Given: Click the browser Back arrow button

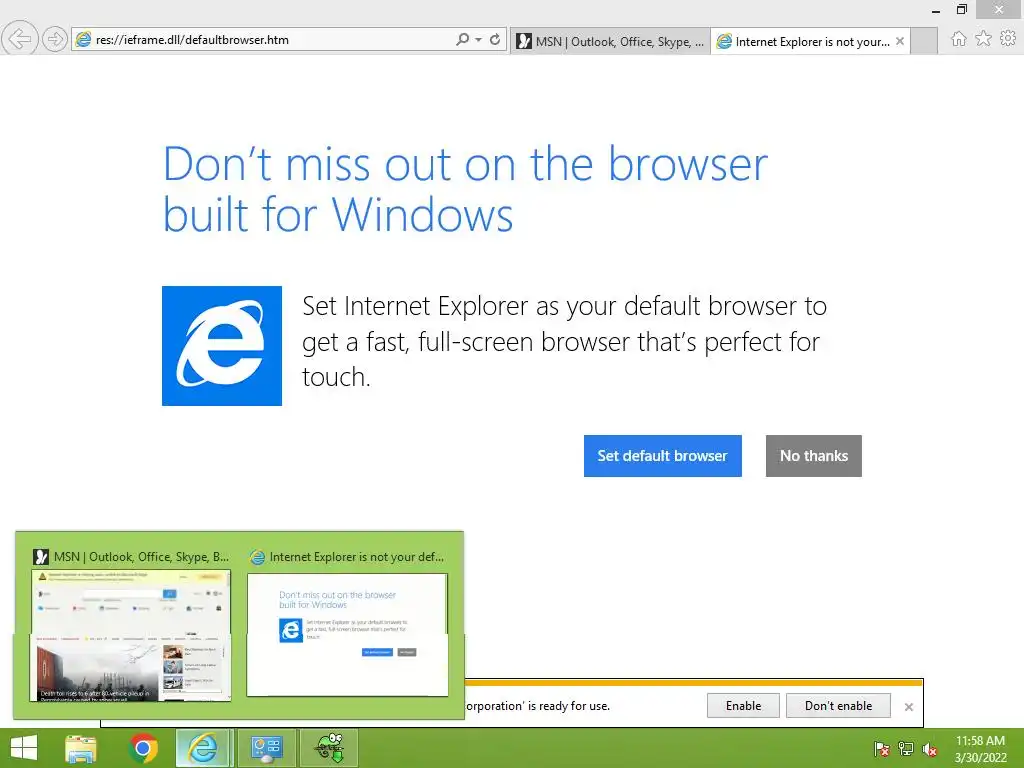Looking at the screenshot, I should 20,39.
